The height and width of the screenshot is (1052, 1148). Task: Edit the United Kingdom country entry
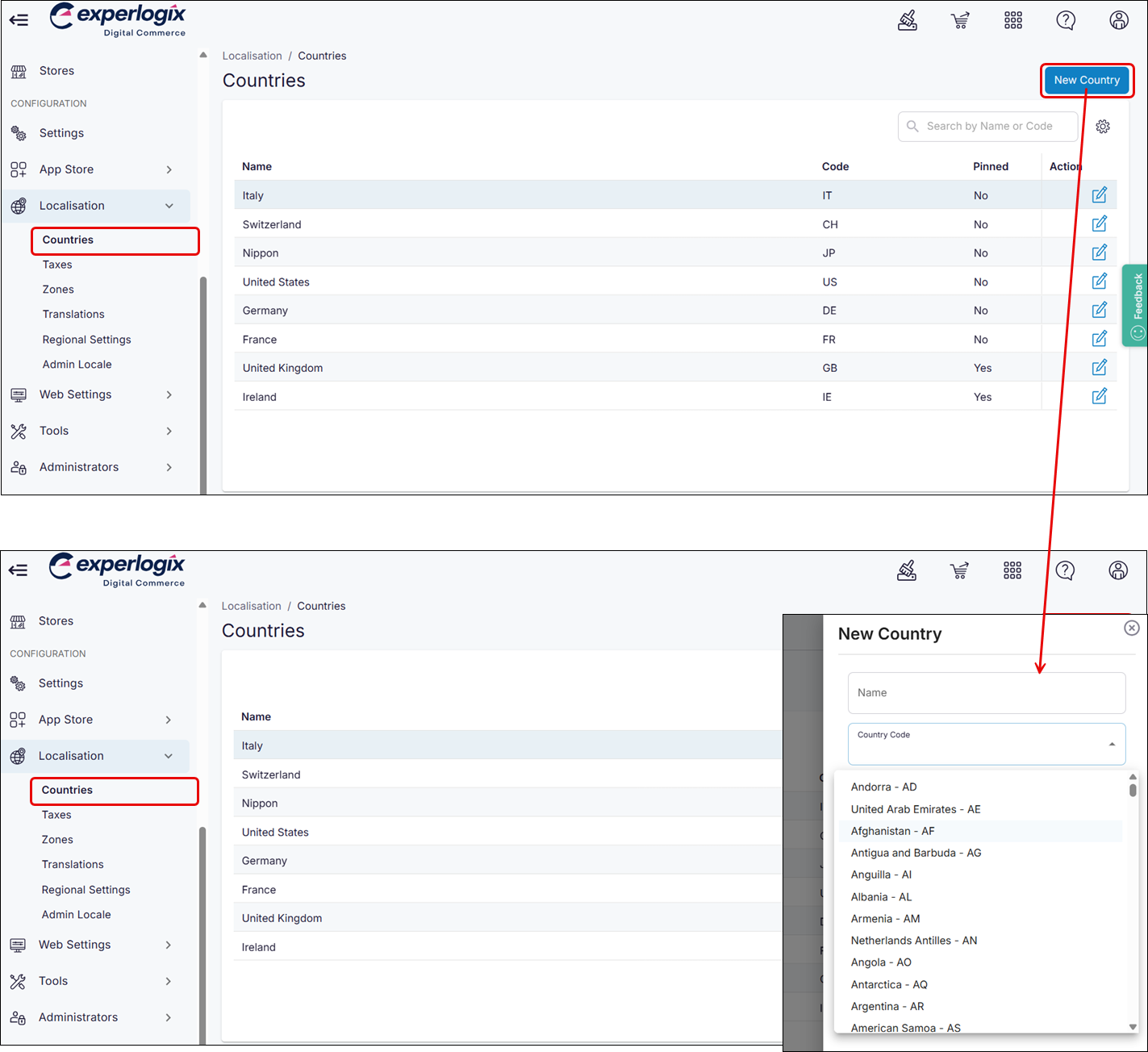point(1099,368)
